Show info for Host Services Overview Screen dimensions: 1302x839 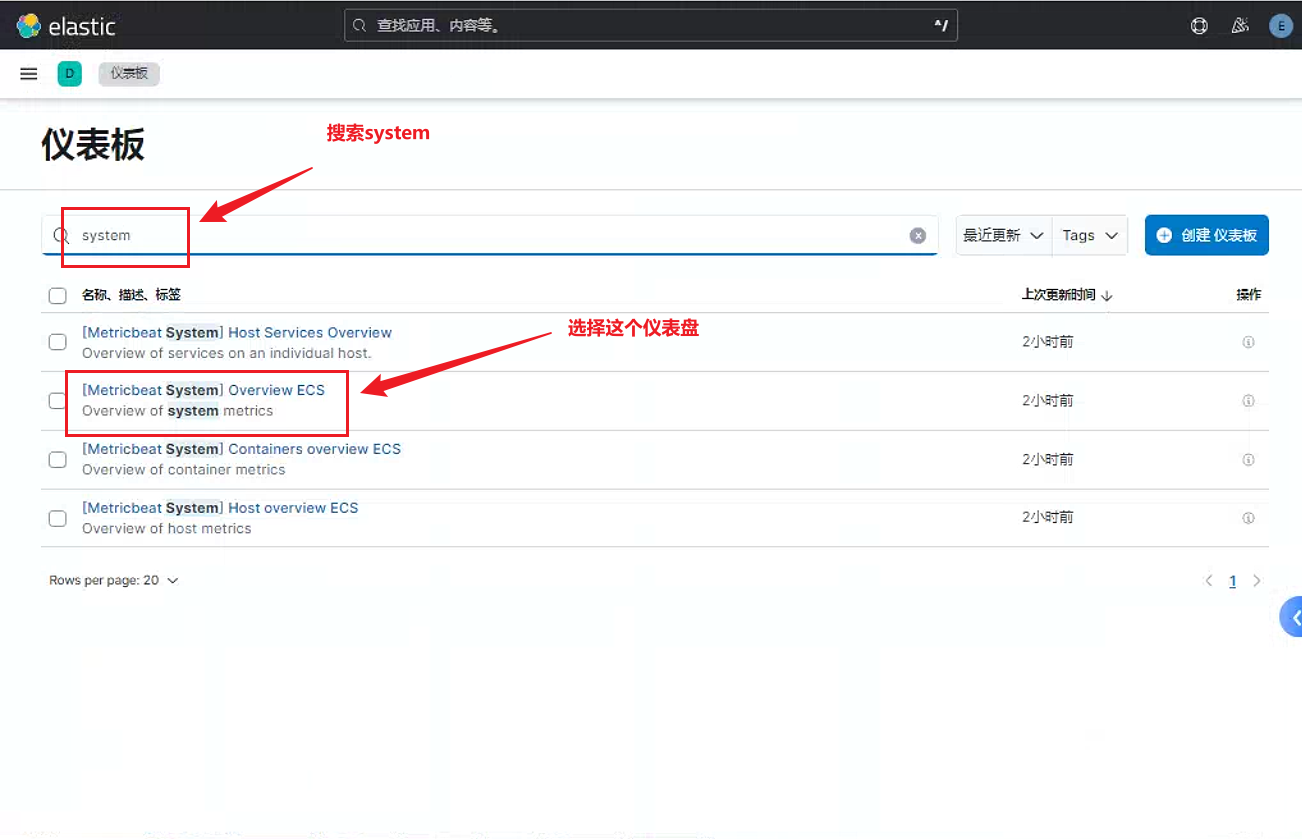(x=1247, y=342)
